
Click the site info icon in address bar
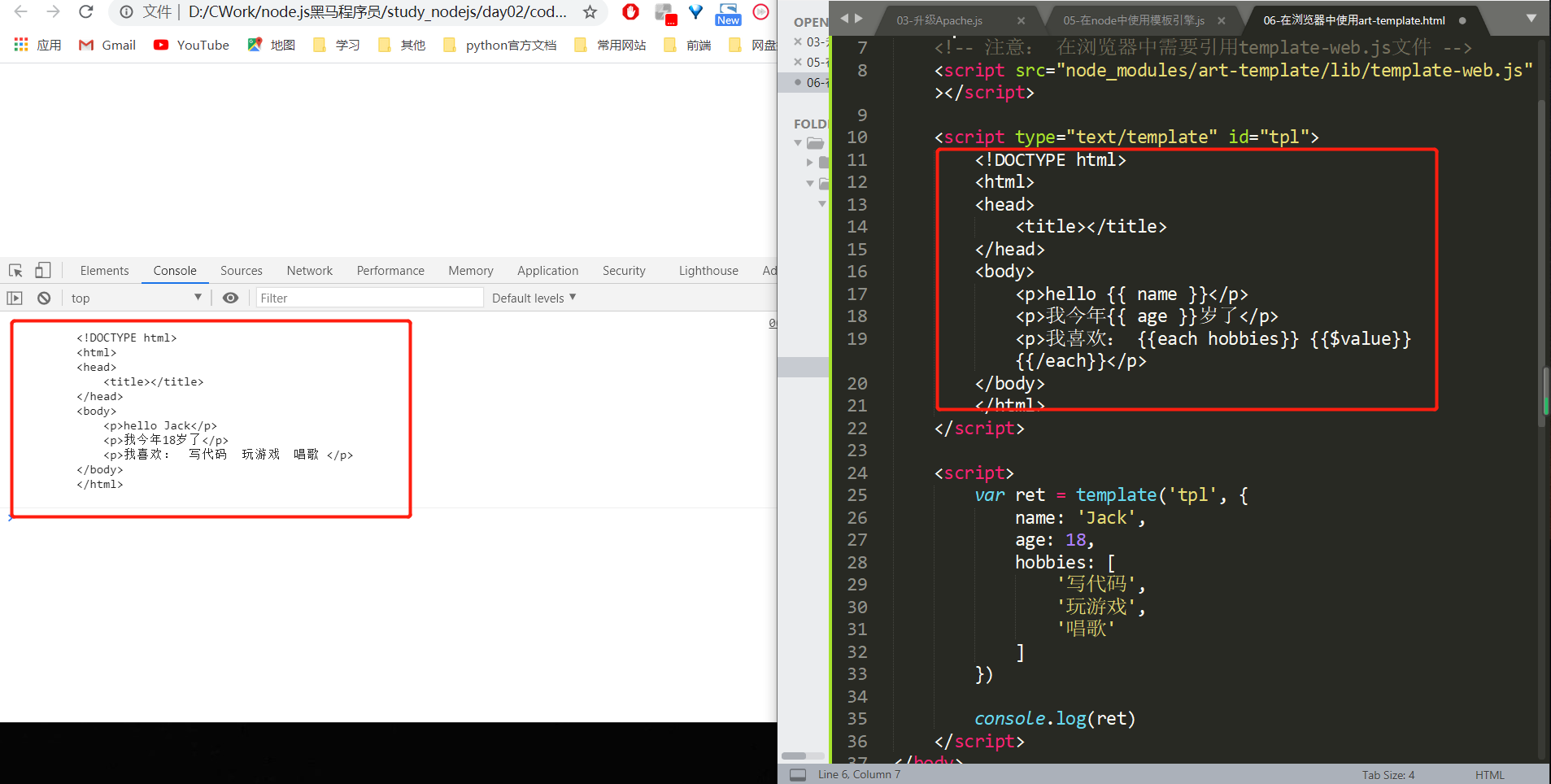[126, 12]
